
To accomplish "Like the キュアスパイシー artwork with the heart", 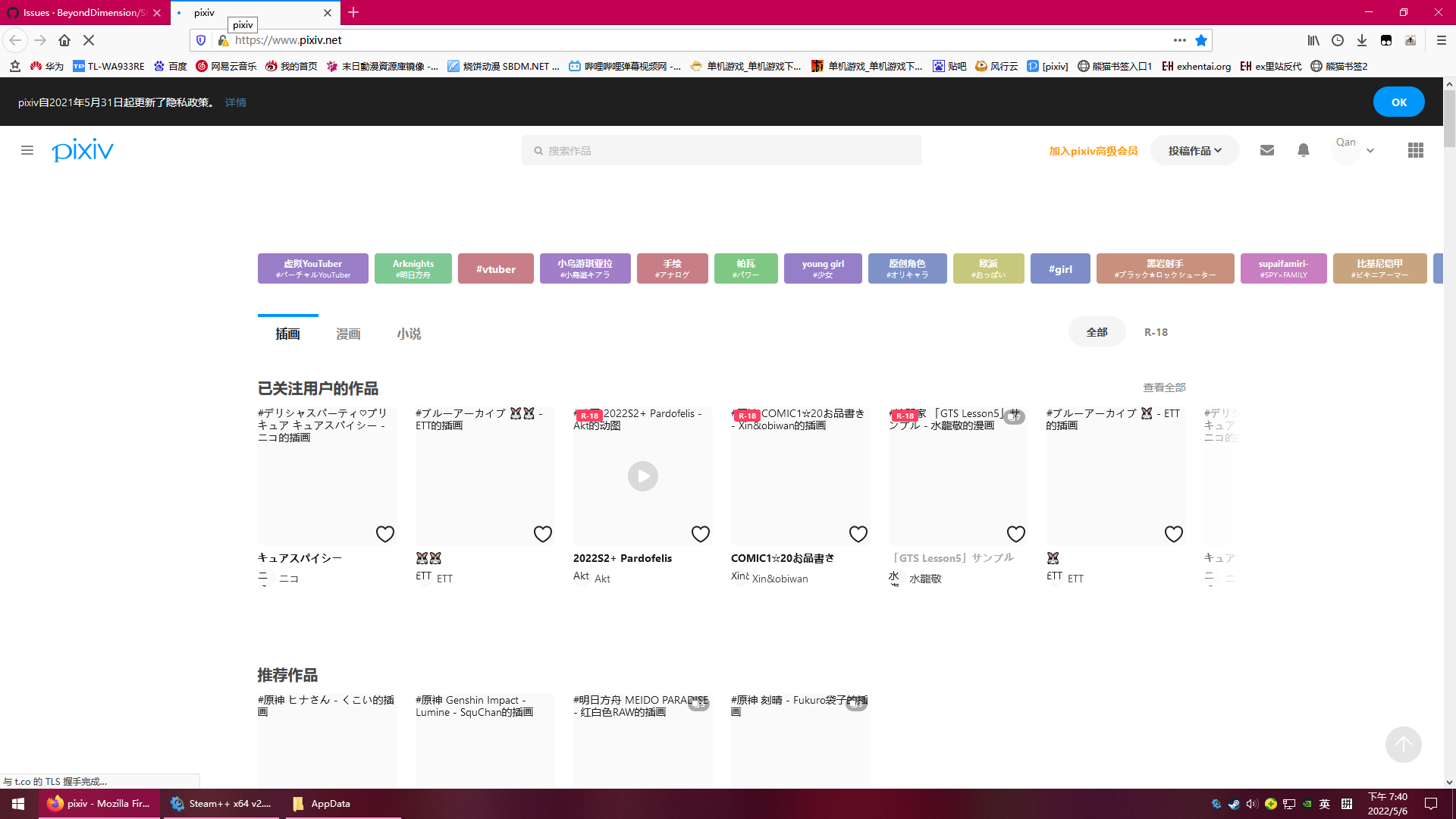I will coord(384,534).
